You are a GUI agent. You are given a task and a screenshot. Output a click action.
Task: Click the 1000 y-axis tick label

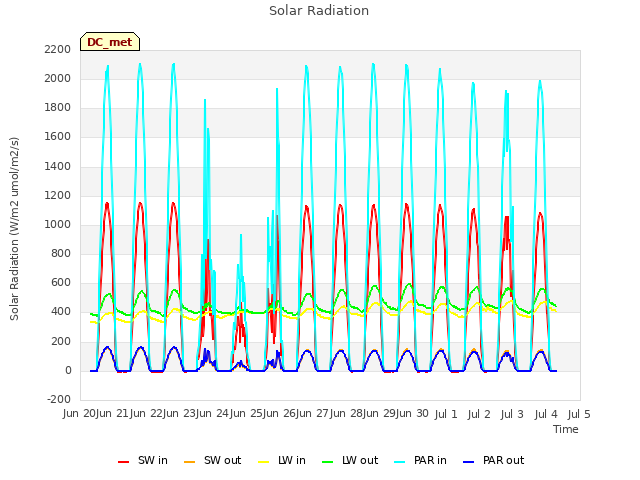click(58, 224)
